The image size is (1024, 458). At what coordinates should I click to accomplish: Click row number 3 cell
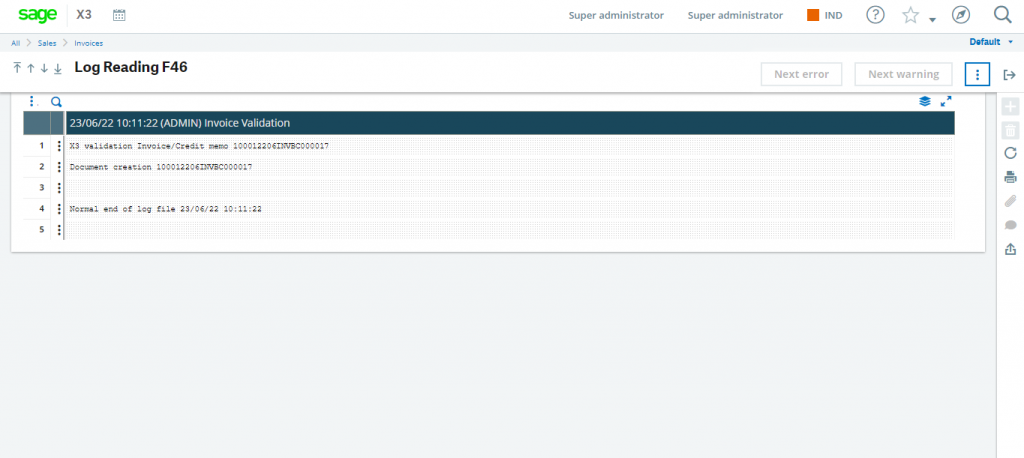[37, 188]
